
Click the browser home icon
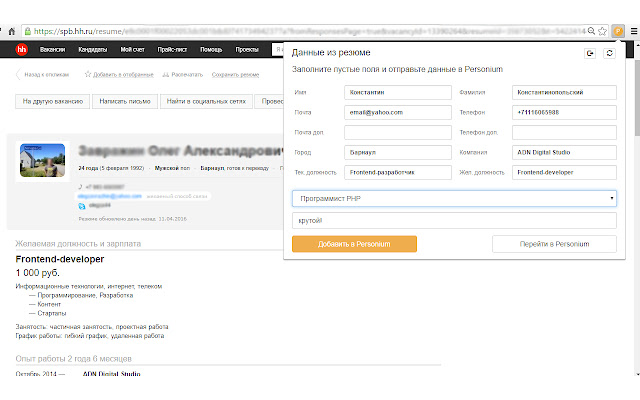[12, 31]
